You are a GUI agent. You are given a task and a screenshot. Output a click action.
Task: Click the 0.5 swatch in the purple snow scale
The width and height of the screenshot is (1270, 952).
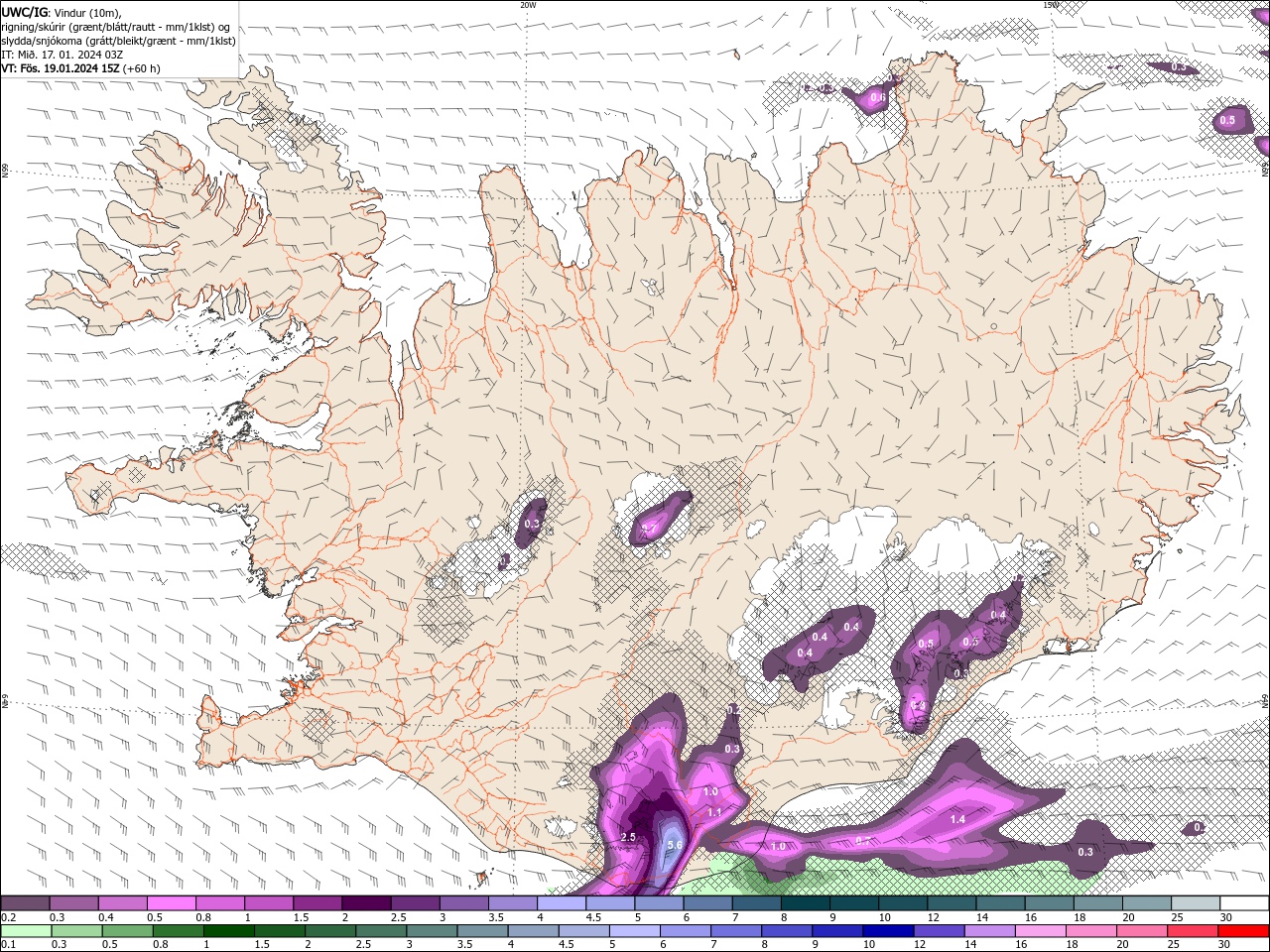[x=171, y=903]
